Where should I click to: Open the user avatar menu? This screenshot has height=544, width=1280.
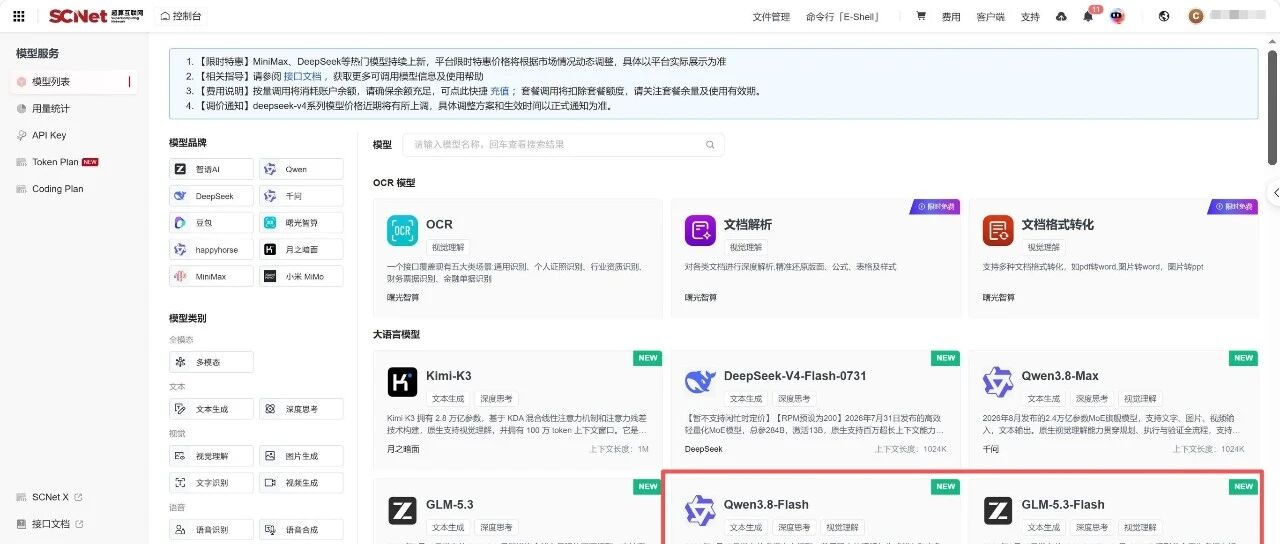coord(1195,16)
